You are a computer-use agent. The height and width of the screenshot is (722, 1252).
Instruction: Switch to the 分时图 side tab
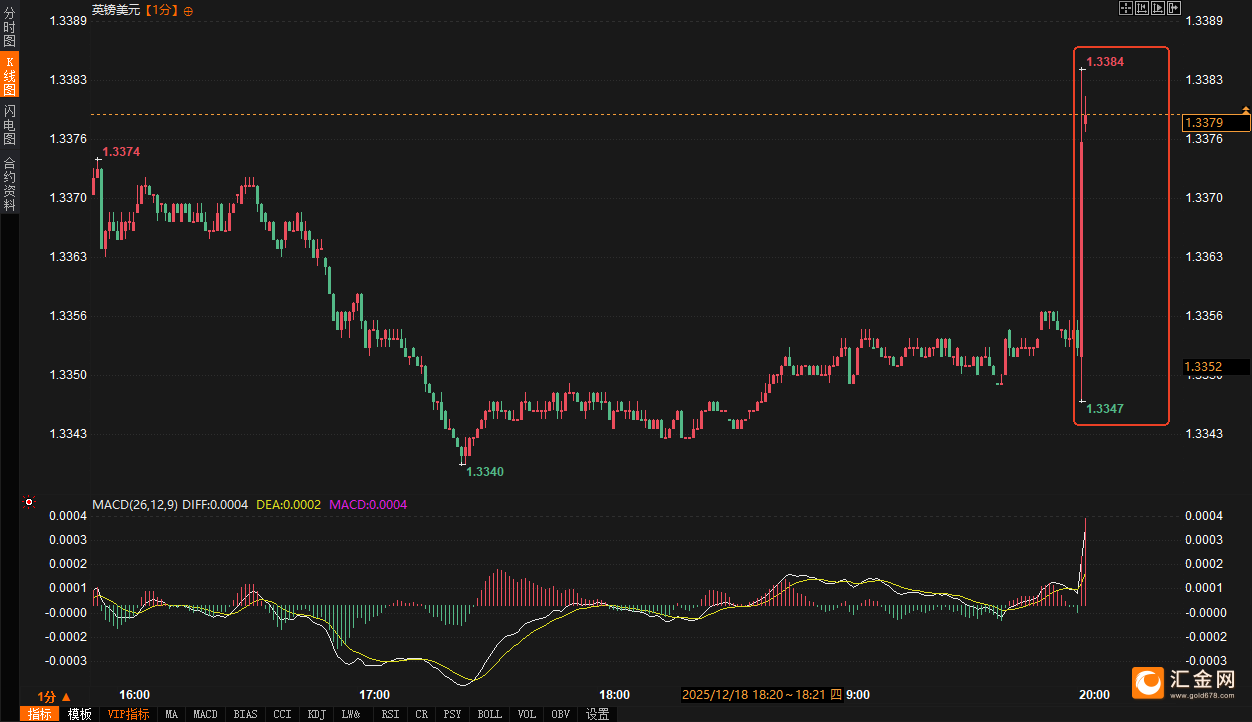click(x=10, y=27)
